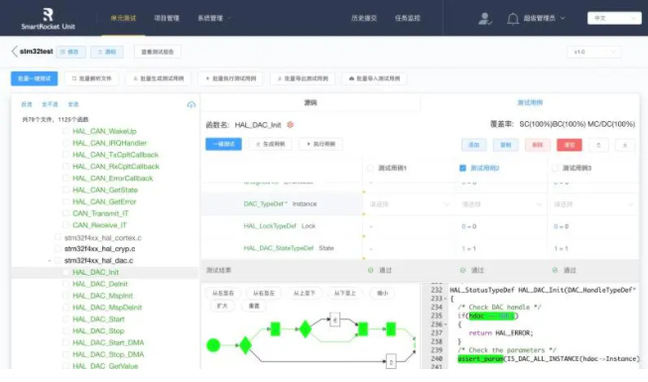Open the first top navigation menu item
648x382 pixels.
(x=123, y=18)
